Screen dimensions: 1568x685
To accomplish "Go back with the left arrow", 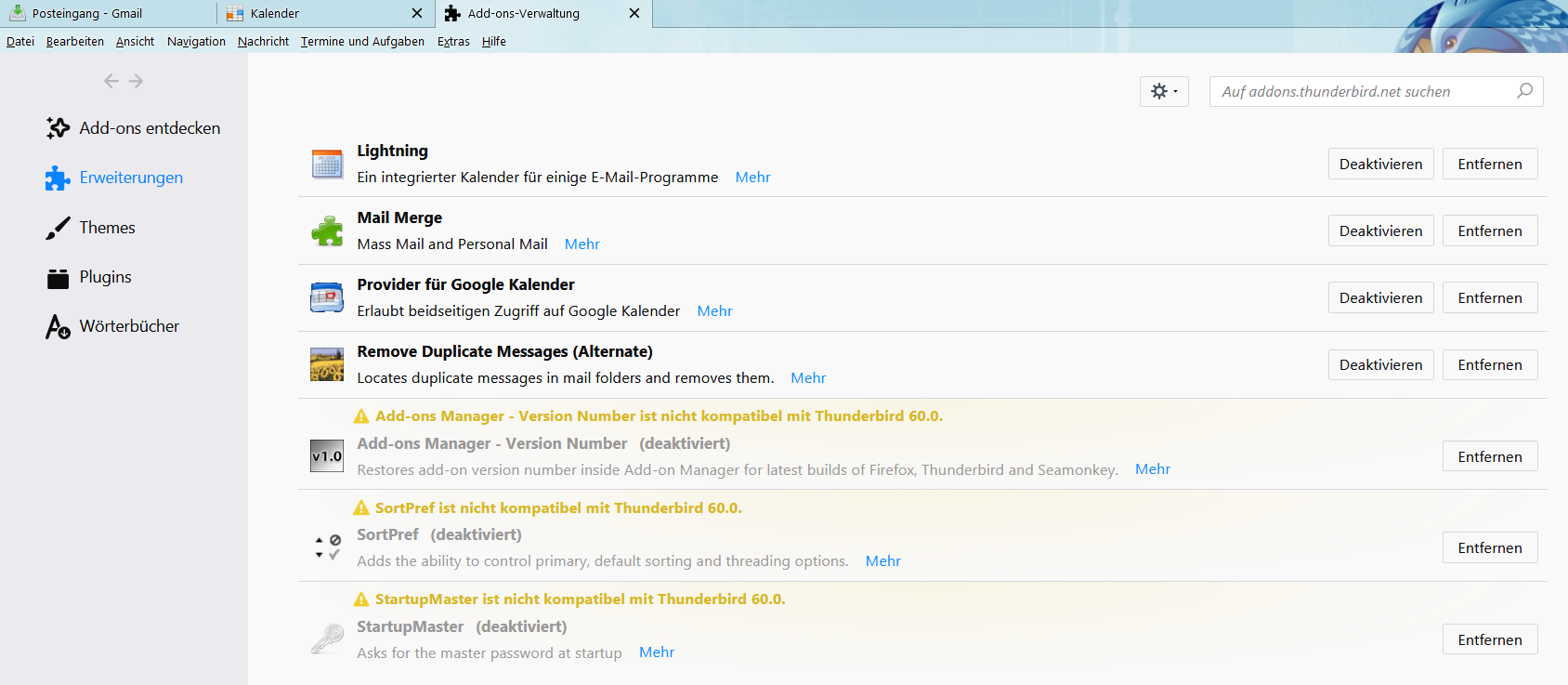I will [x=111, y=81].
